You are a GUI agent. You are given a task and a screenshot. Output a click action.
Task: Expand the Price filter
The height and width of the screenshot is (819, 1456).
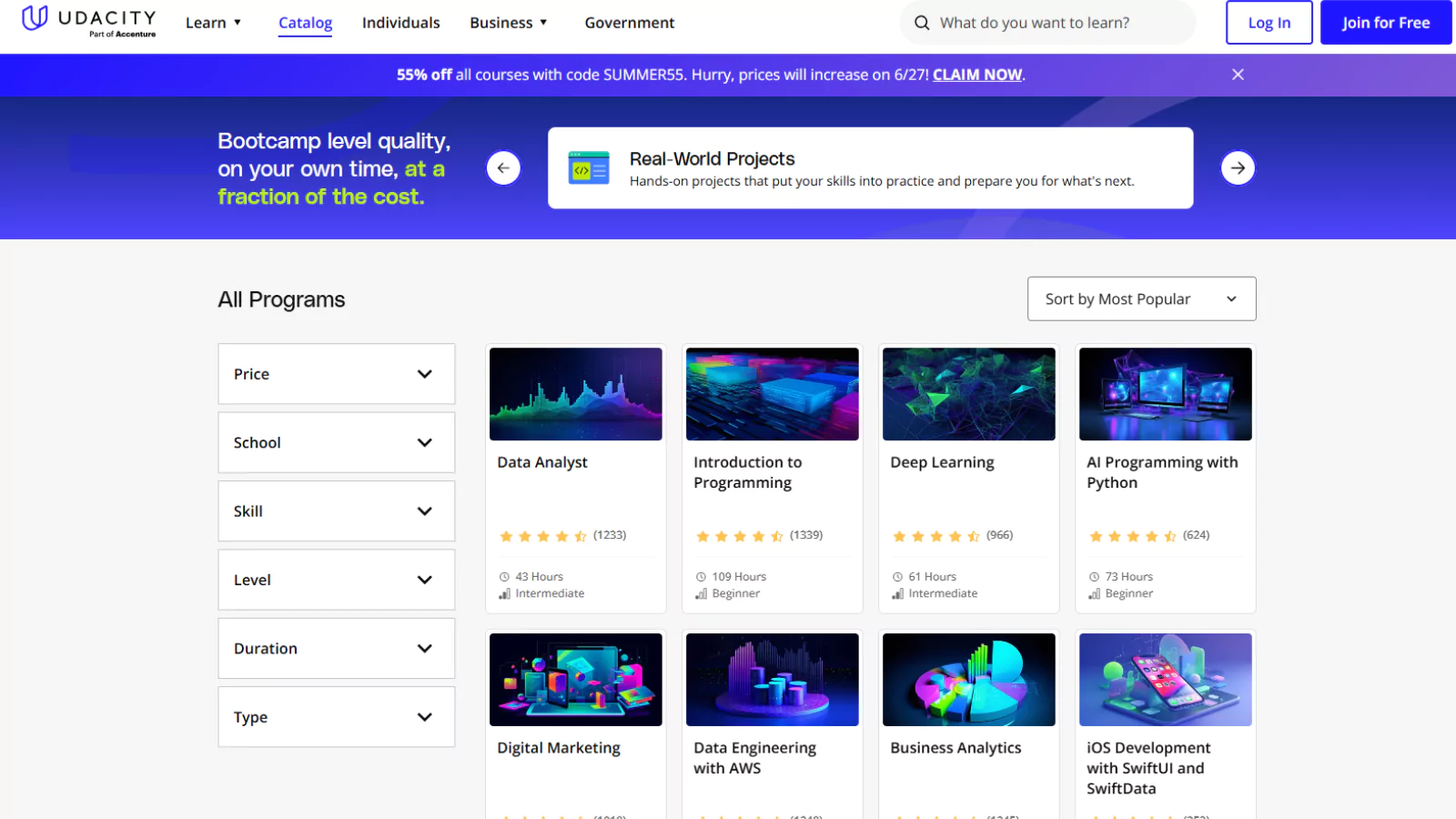[x=337, y=374]
